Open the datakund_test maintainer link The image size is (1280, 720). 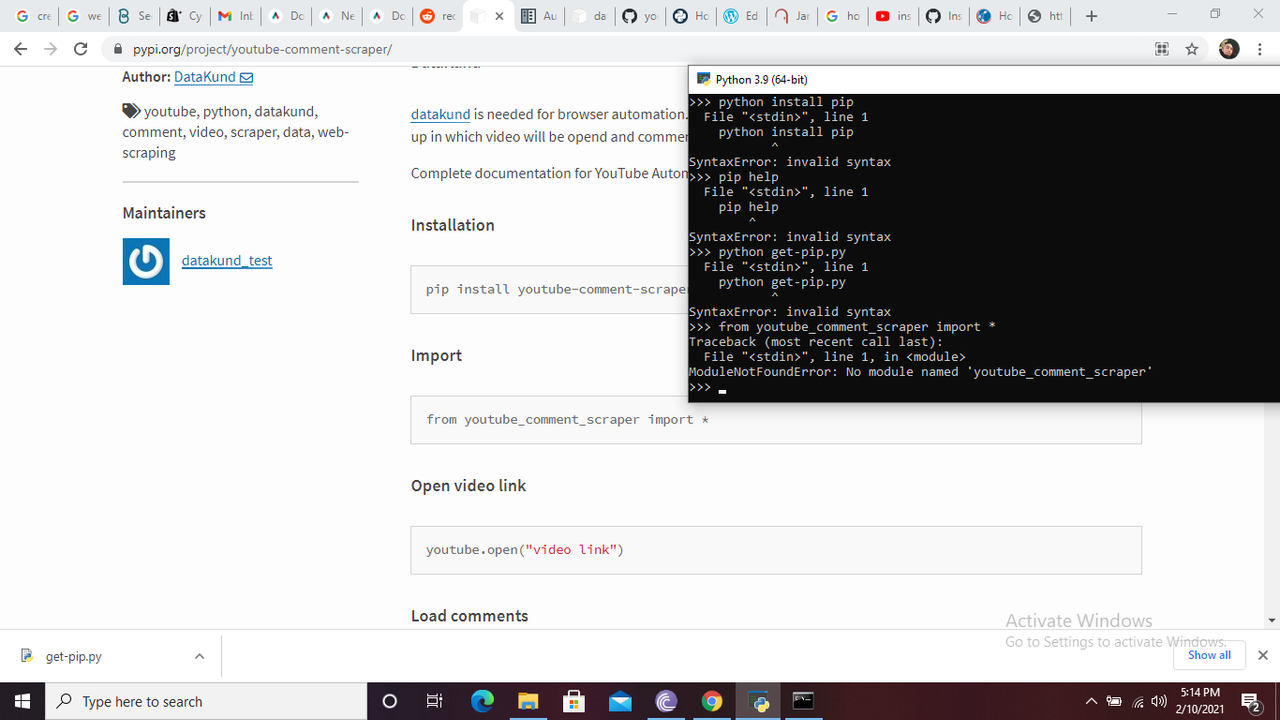(x=227, y=260)
